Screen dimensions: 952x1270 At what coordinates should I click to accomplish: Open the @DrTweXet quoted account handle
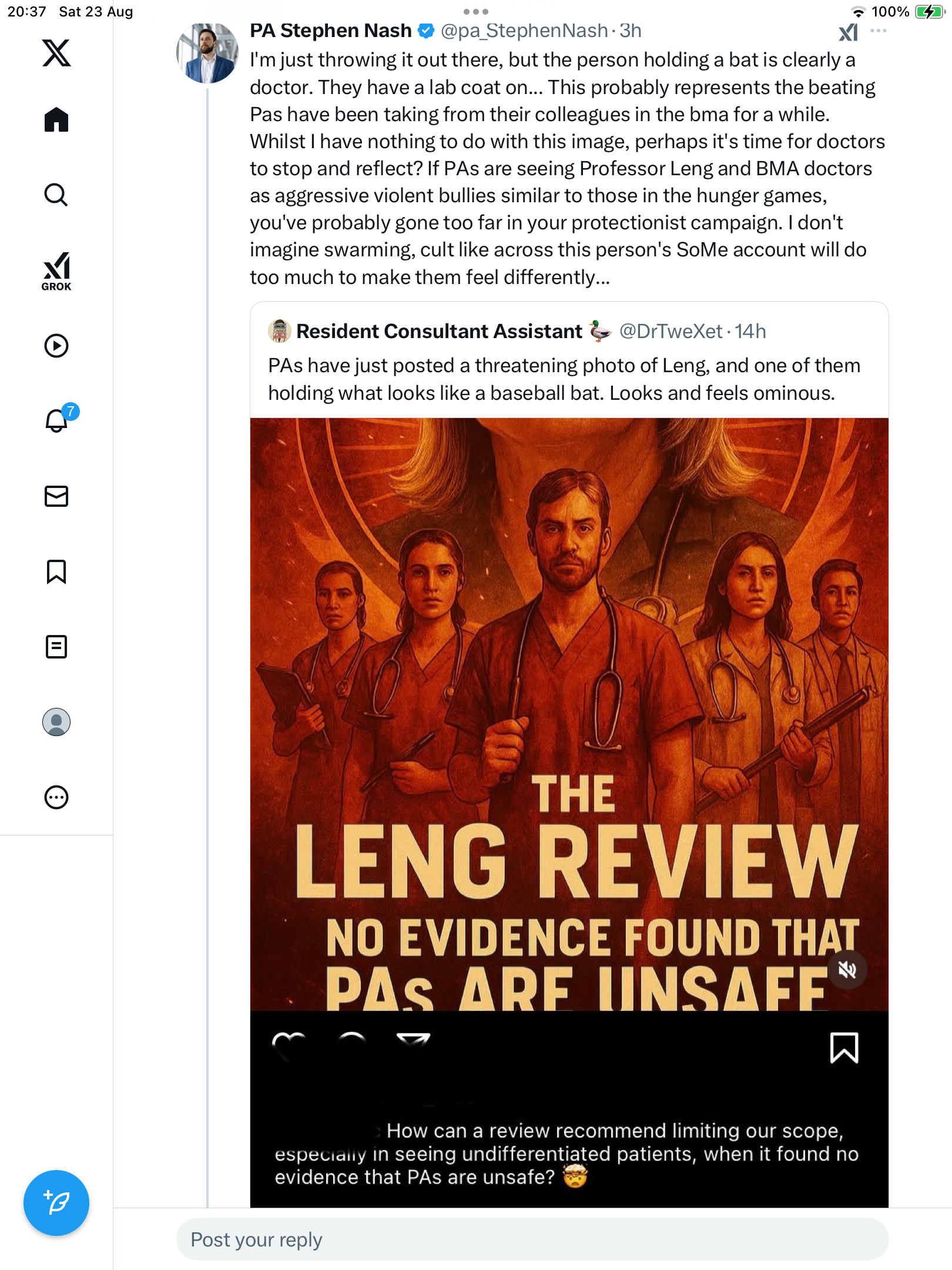point(671,332)
